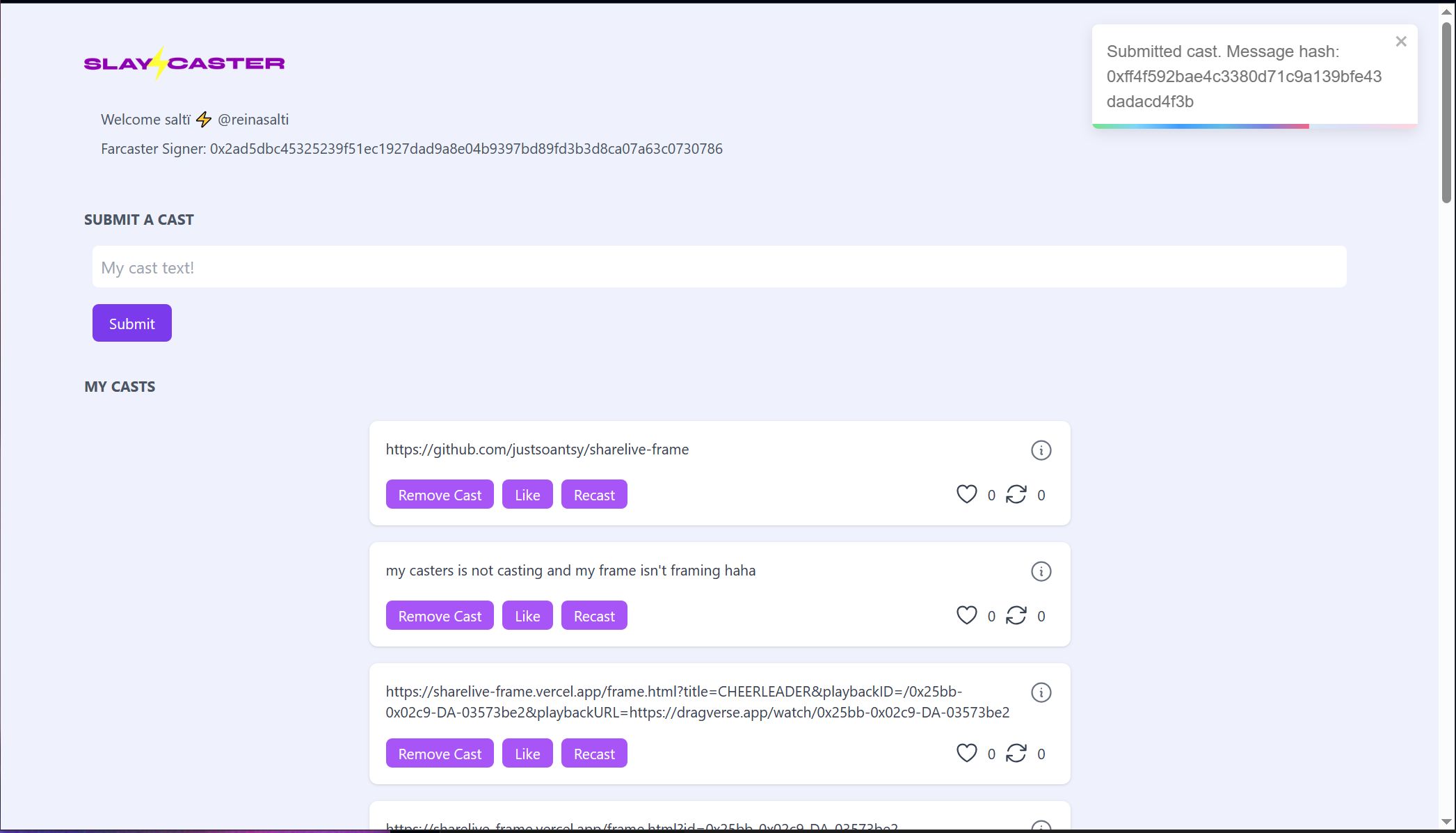Like the 'my casters is not casting' cast

click(x=527, y=616)
